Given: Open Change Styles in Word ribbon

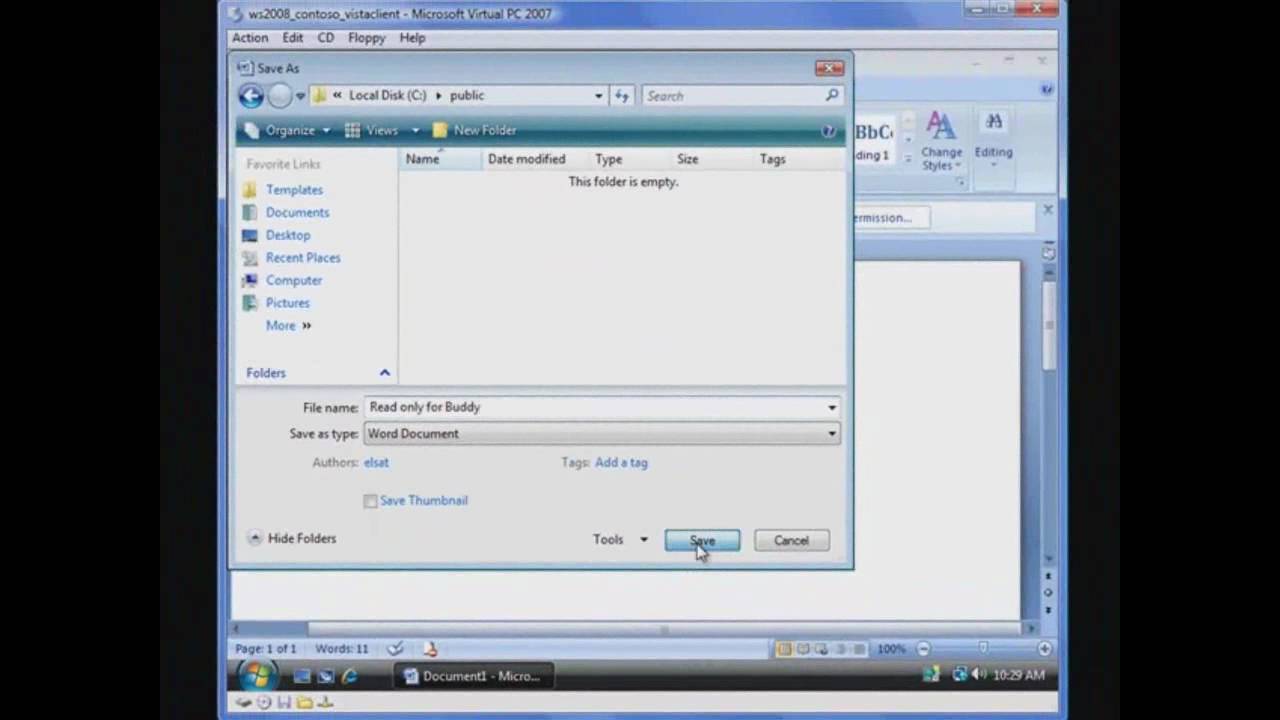Looking at the screenshot, I should coord(941,142).
